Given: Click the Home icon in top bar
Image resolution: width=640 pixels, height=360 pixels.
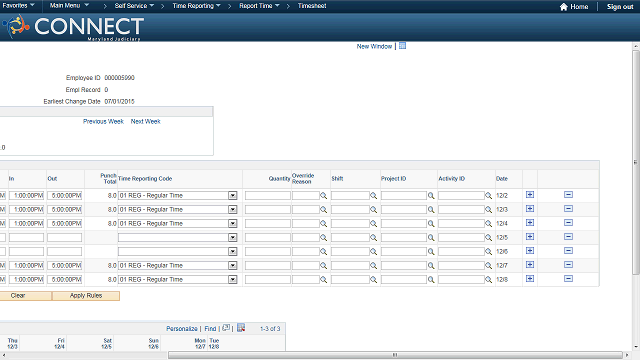Looking at the screenshot, I should point(564,7).
